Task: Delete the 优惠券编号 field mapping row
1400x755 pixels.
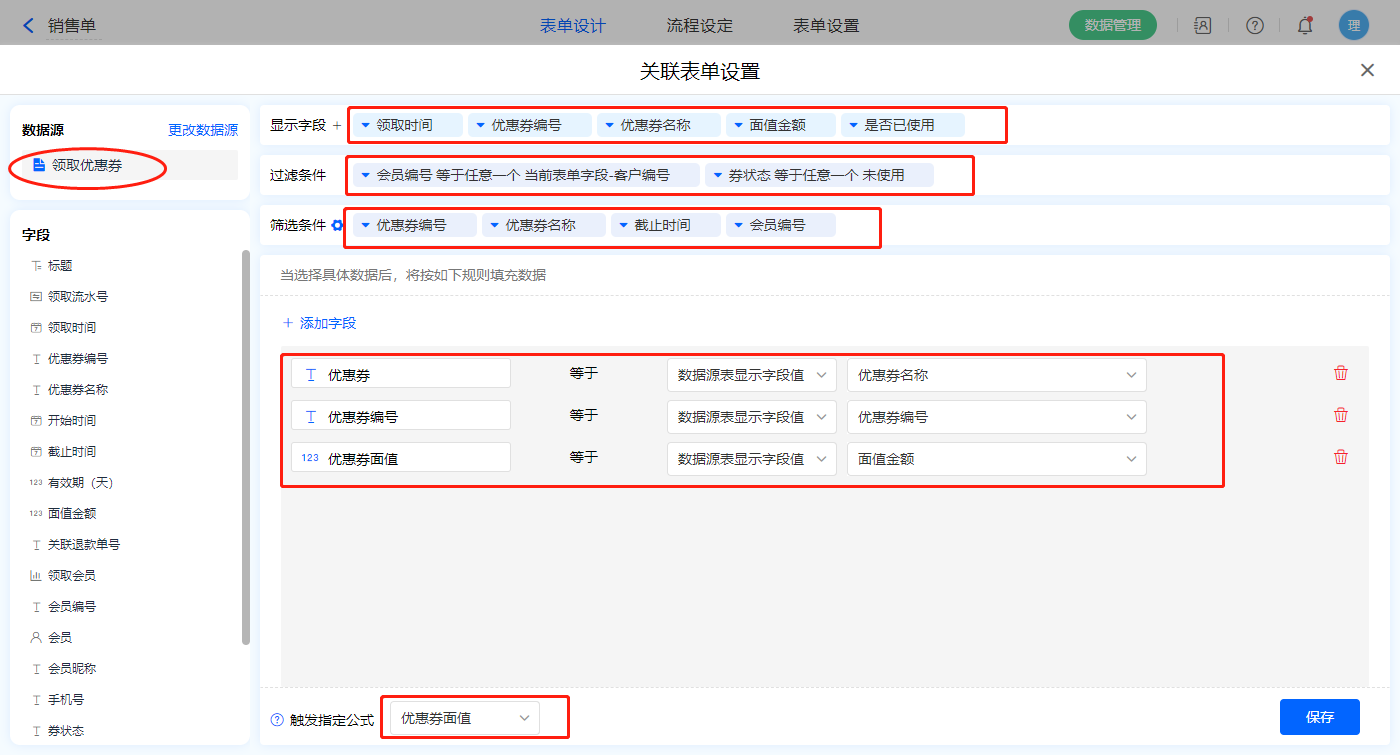Action: 1341,415
